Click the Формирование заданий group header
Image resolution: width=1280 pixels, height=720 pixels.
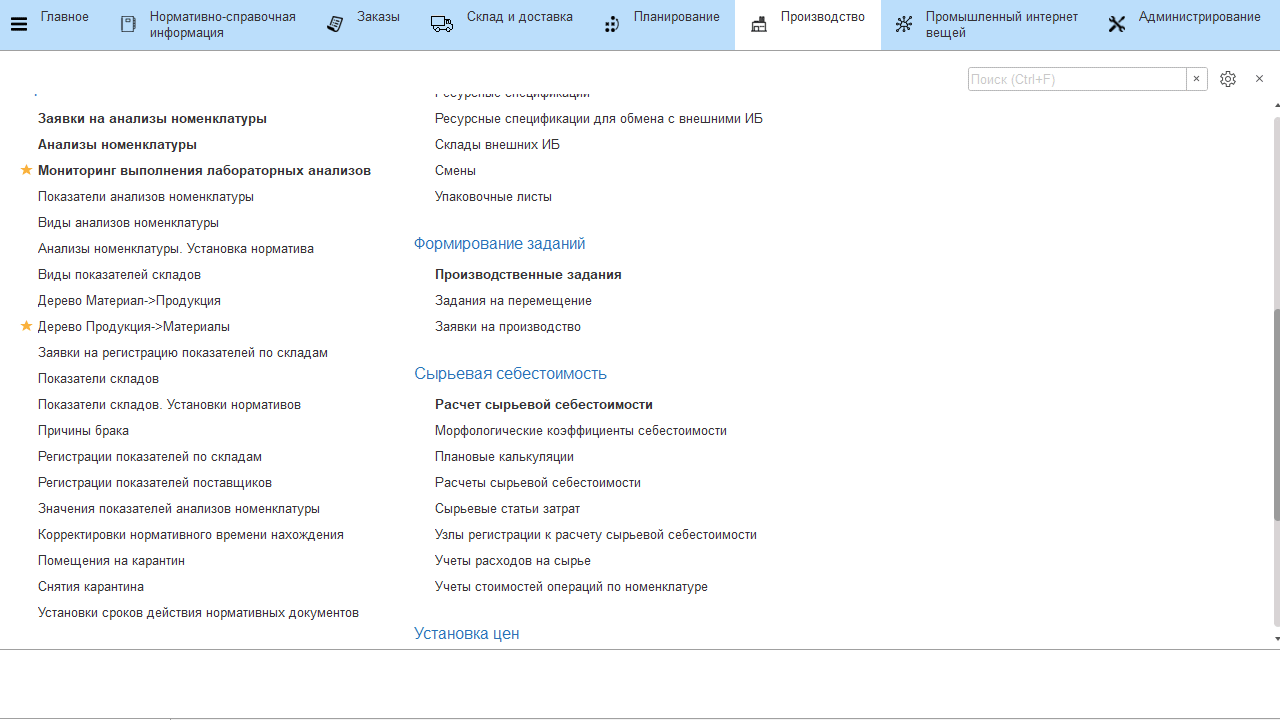click(x=499, y=244)
